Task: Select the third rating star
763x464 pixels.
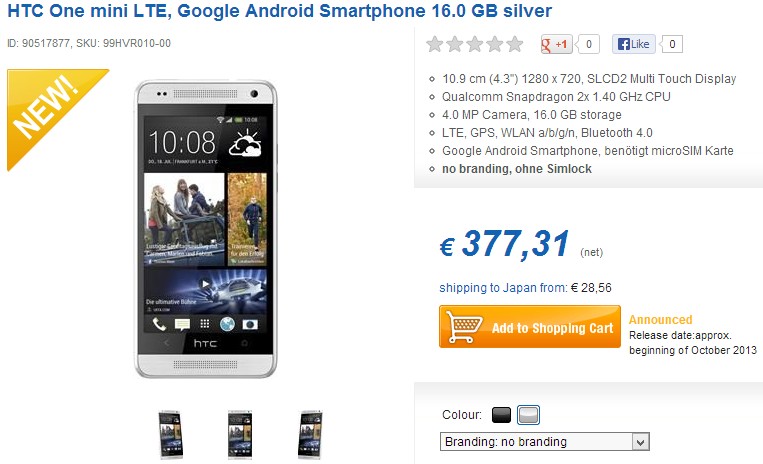Action: point(474,44)
